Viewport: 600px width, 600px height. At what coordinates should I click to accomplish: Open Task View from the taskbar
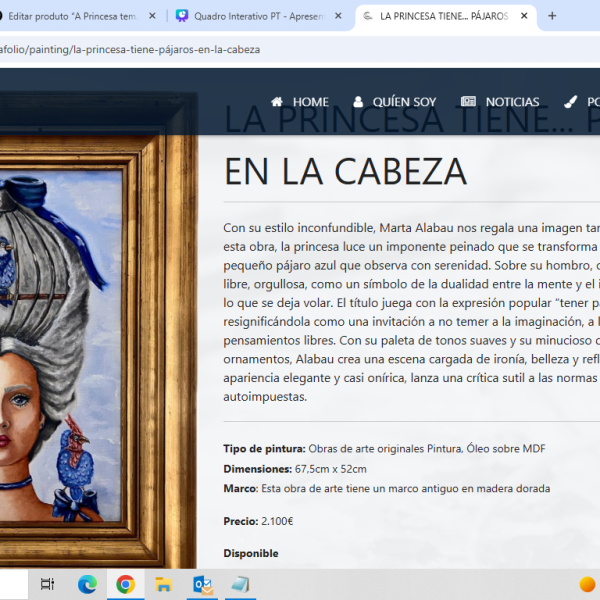(47, 584)
